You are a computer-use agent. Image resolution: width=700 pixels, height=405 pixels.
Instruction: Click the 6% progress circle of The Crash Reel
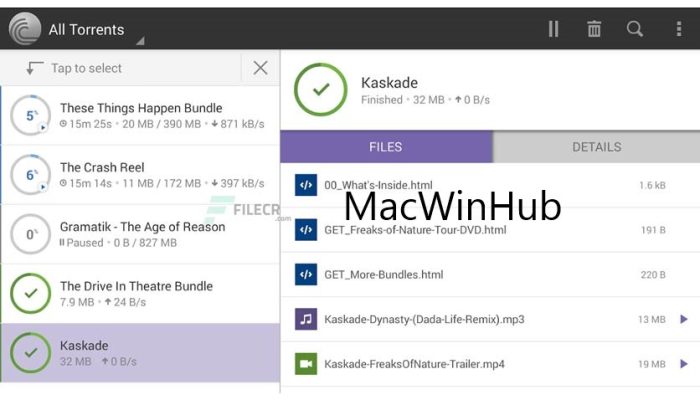[30, 175]
